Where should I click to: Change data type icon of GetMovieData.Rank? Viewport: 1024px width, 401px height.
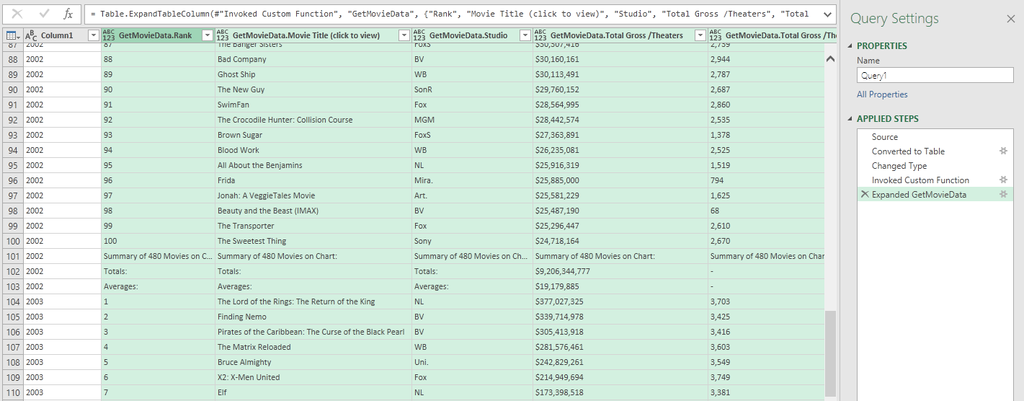[x=109, y=35]
